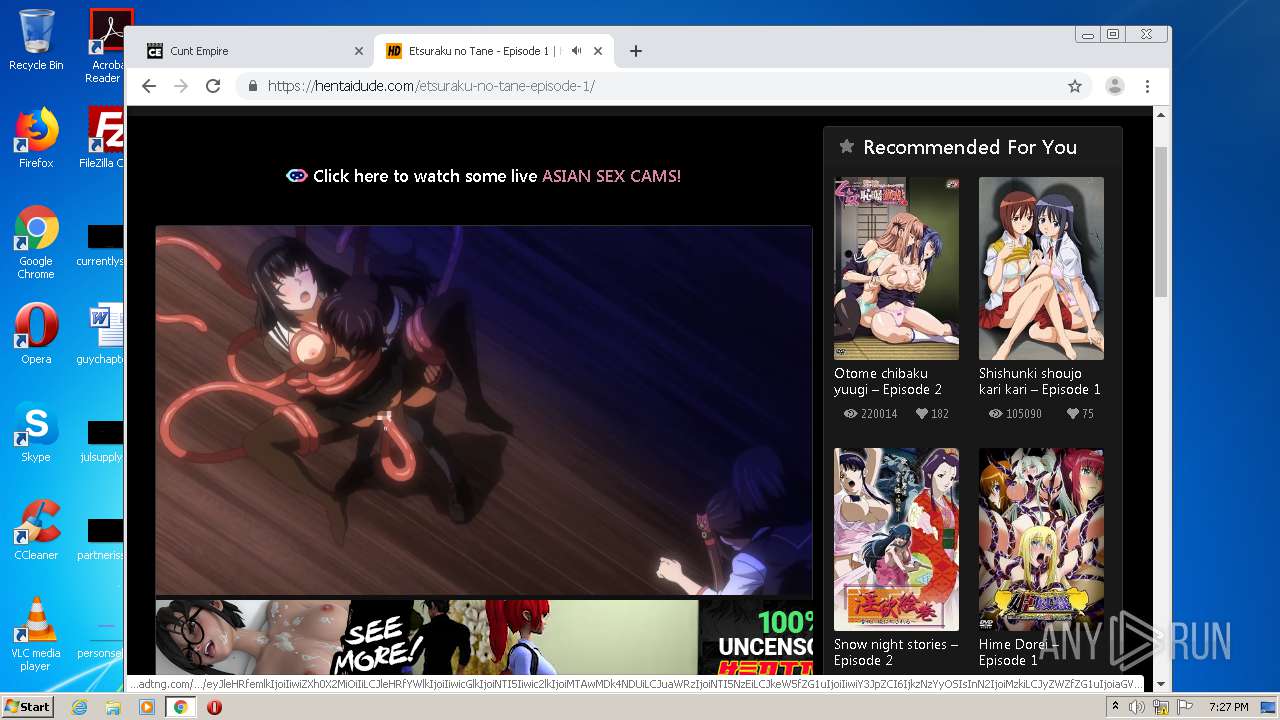View site info via the padlock icon
Viewport: 1280px width, 720px height.
pyautogui.click(x=253, y=86)
